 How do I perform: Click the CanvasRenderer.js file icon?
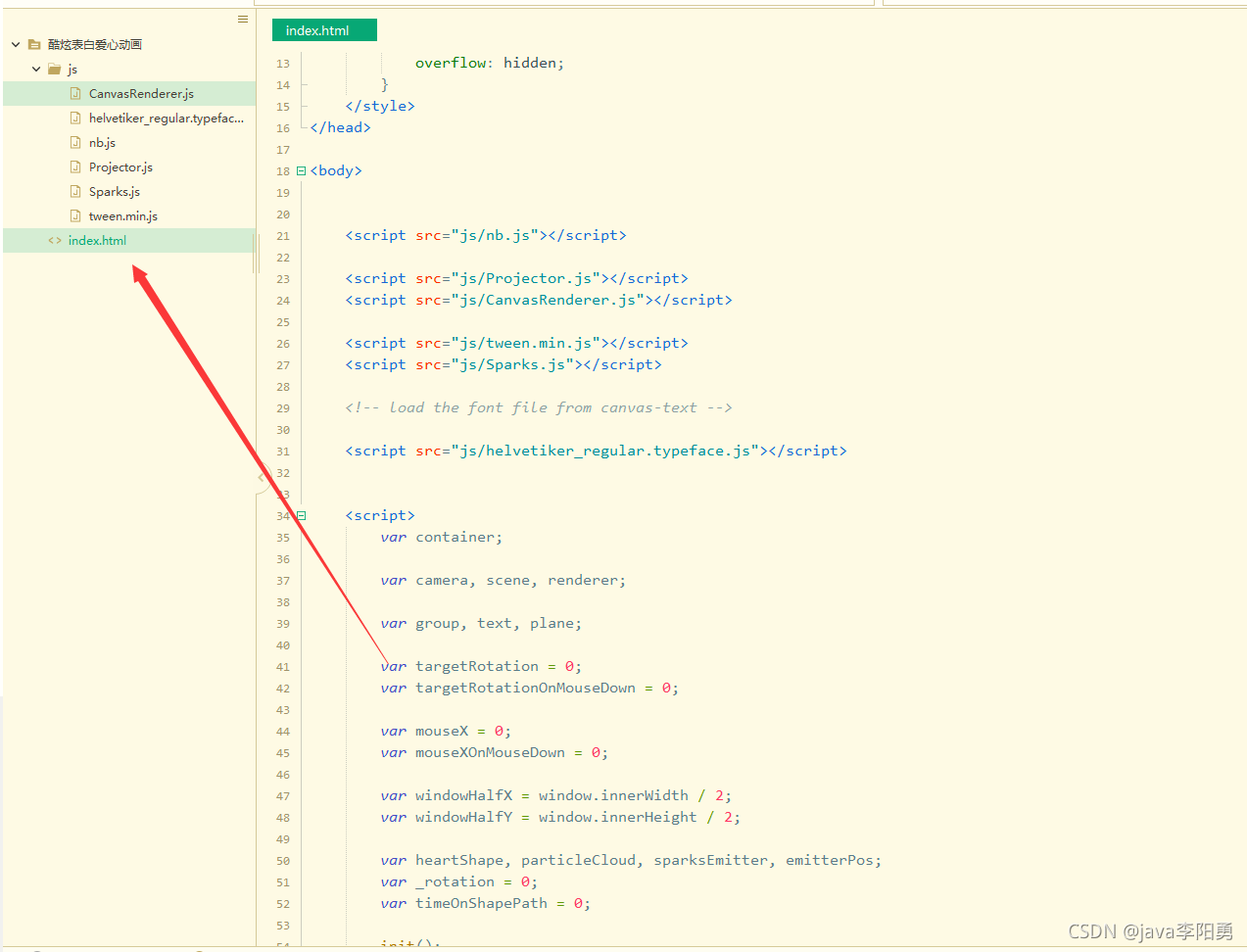[75, 94]
